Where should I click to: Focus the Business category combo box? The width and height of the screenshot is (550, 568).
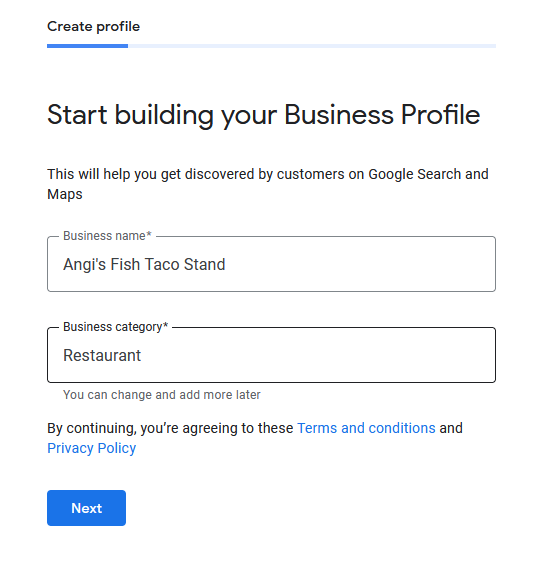271,355
